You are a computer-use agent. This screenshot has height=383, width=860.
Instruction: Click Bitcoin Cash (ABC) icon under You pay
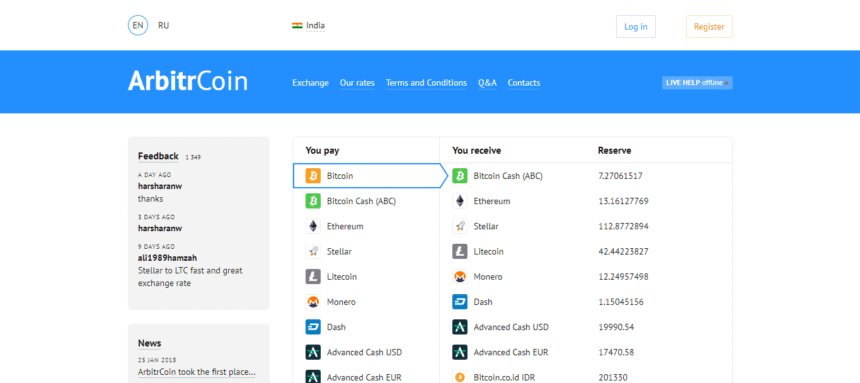(x=313, y=201)
